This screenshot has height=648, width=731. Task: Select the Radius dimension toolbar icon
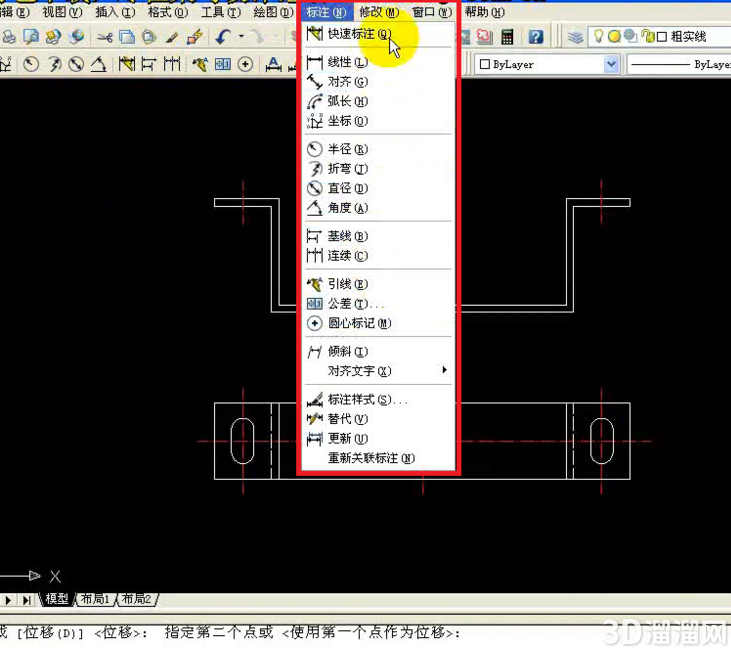coord(31,64)
